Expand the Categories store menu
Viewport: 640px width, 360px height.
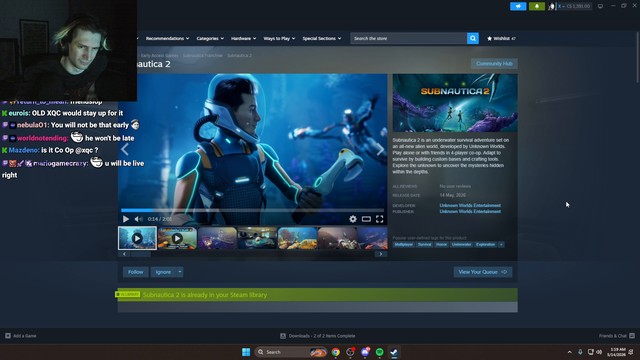coord(210,38)
